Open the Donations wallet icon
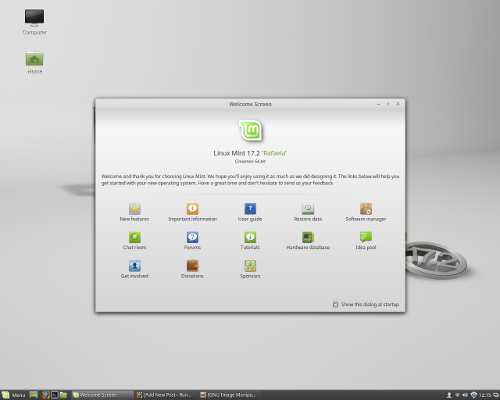Image resolution: width=500 pixels, height=400 pixels. [192, 266]
